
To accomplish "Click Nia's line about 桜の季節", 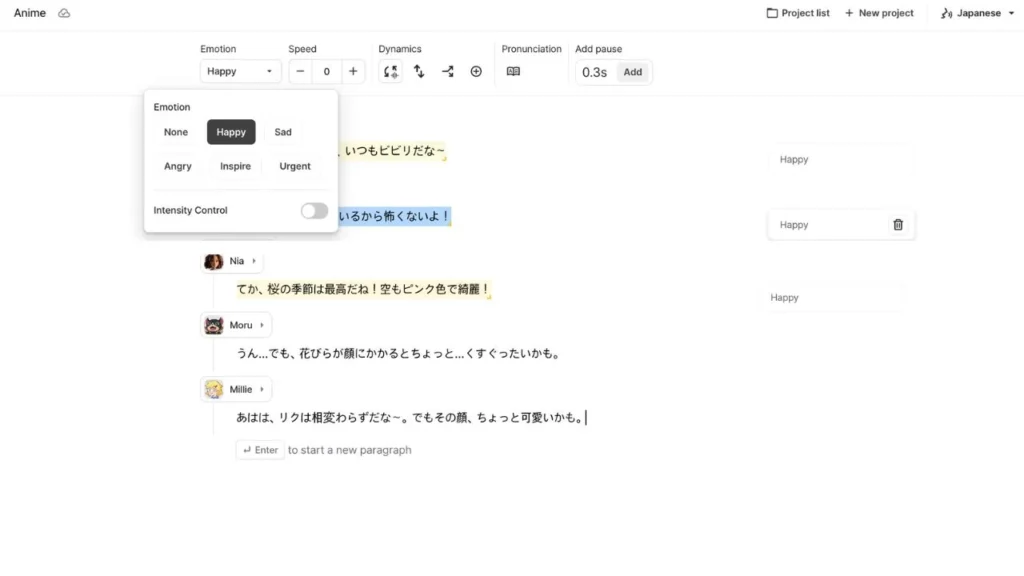I will (363, 289).
